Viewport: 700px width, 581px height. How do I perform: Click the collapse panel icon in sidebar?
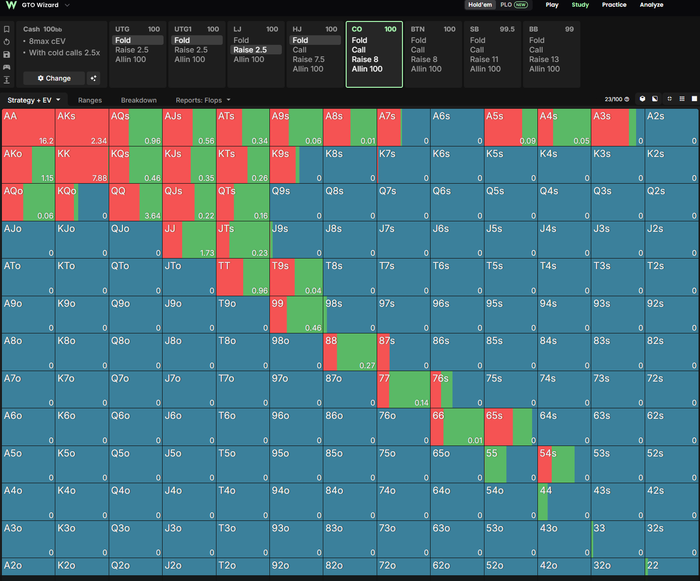coord(7,80)
